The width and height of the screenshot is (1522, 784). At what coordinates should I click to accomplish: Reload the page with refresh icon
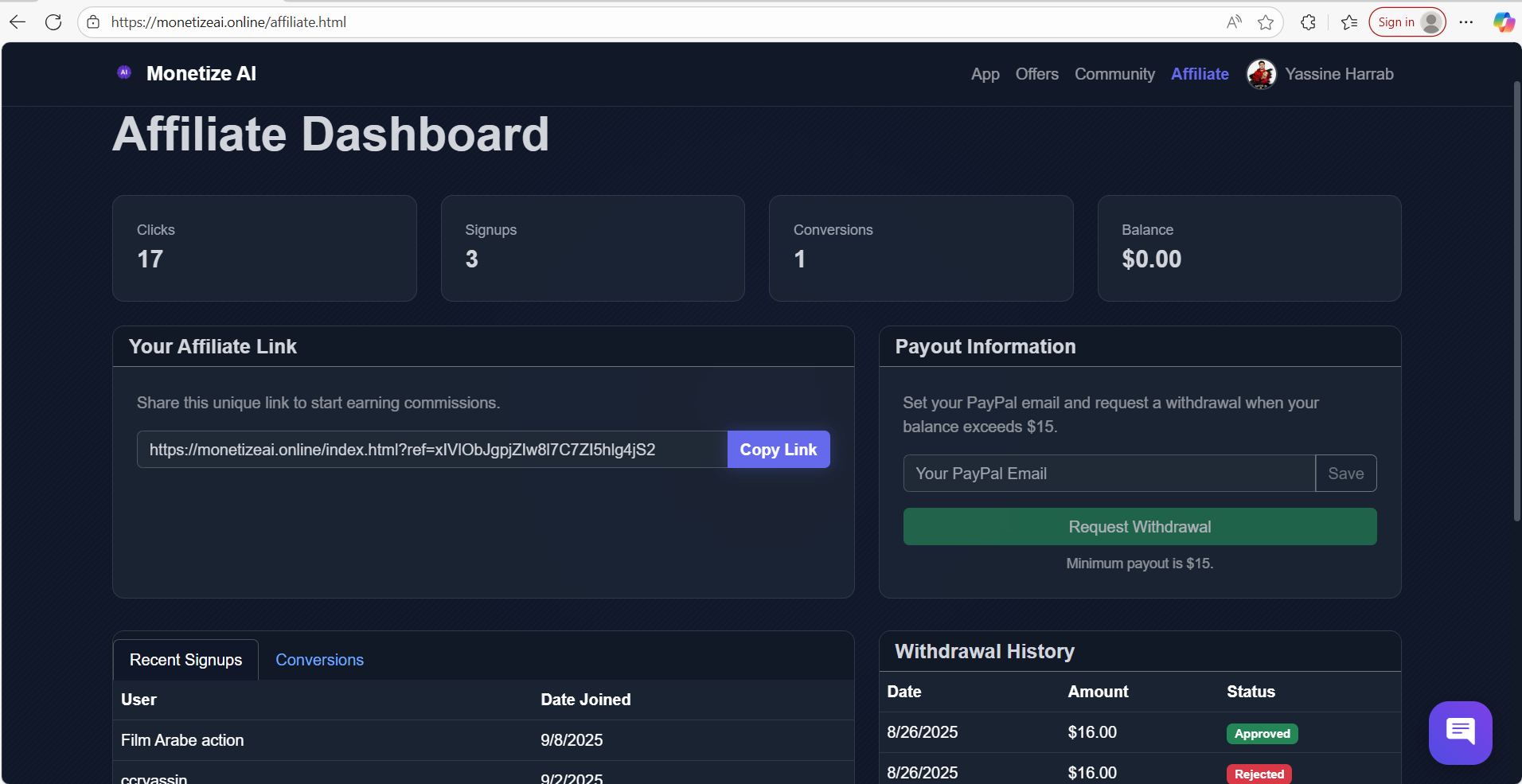pyautogui.click(x=53, y=22)
